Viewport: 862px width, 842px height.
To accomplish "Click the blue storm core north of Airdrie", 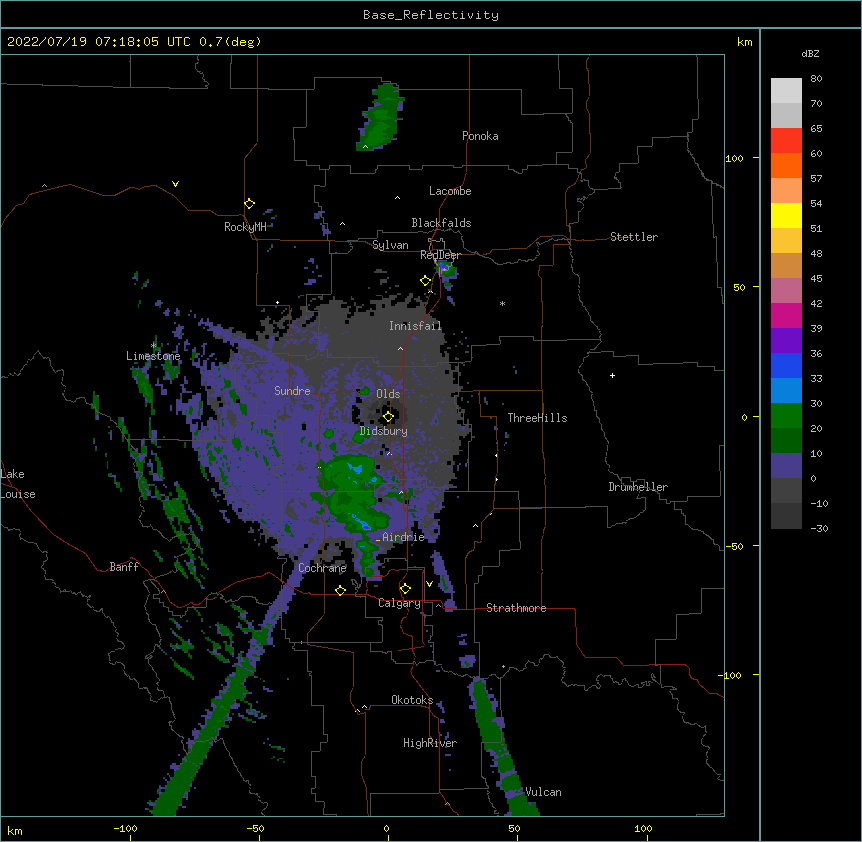I will coord(362,523).
